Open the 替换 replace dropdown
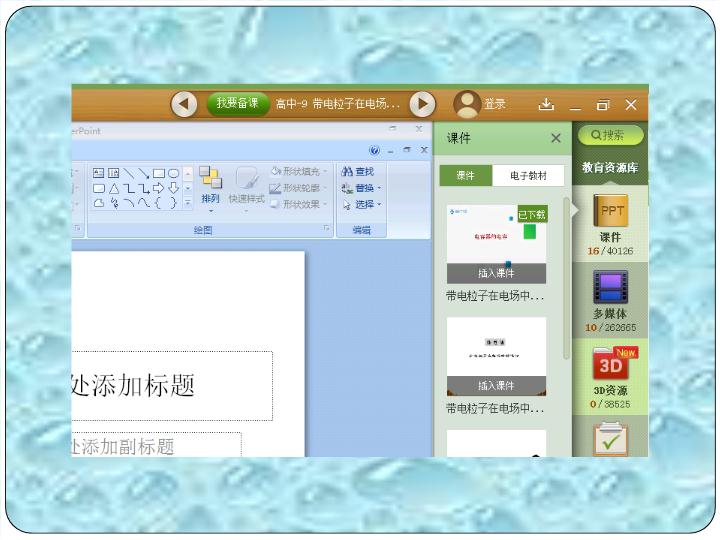Viewport: 720px width, 540px height. coord(361,188)
